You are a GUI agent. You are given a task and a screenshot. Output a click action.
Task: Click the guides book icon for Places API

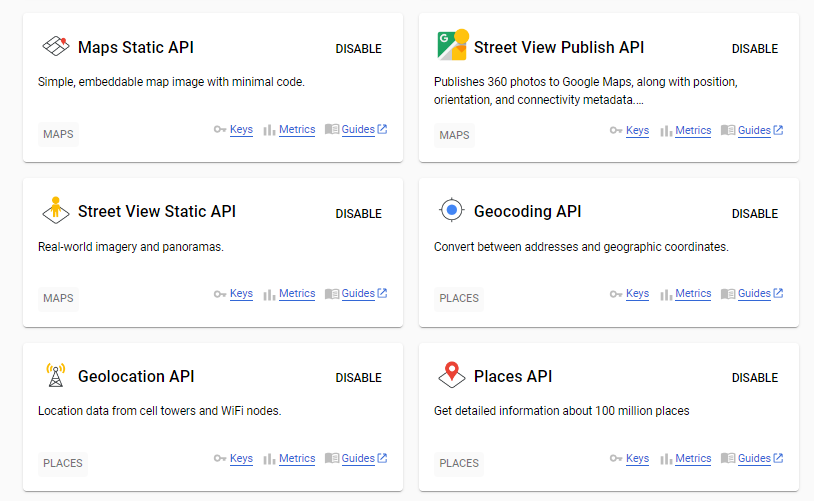728,459
